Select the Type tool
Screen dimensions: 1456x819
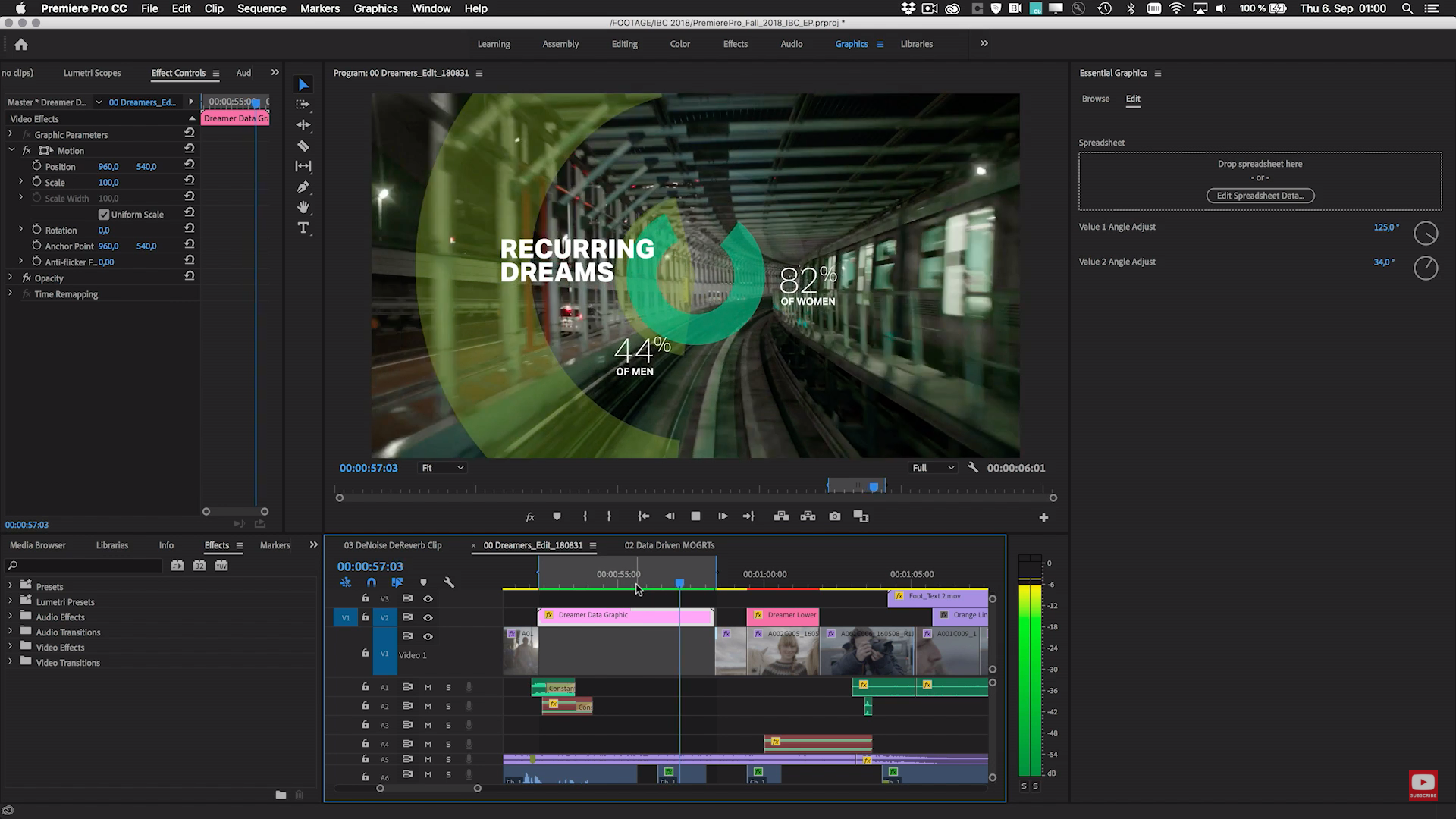click(x=303, y=227)
